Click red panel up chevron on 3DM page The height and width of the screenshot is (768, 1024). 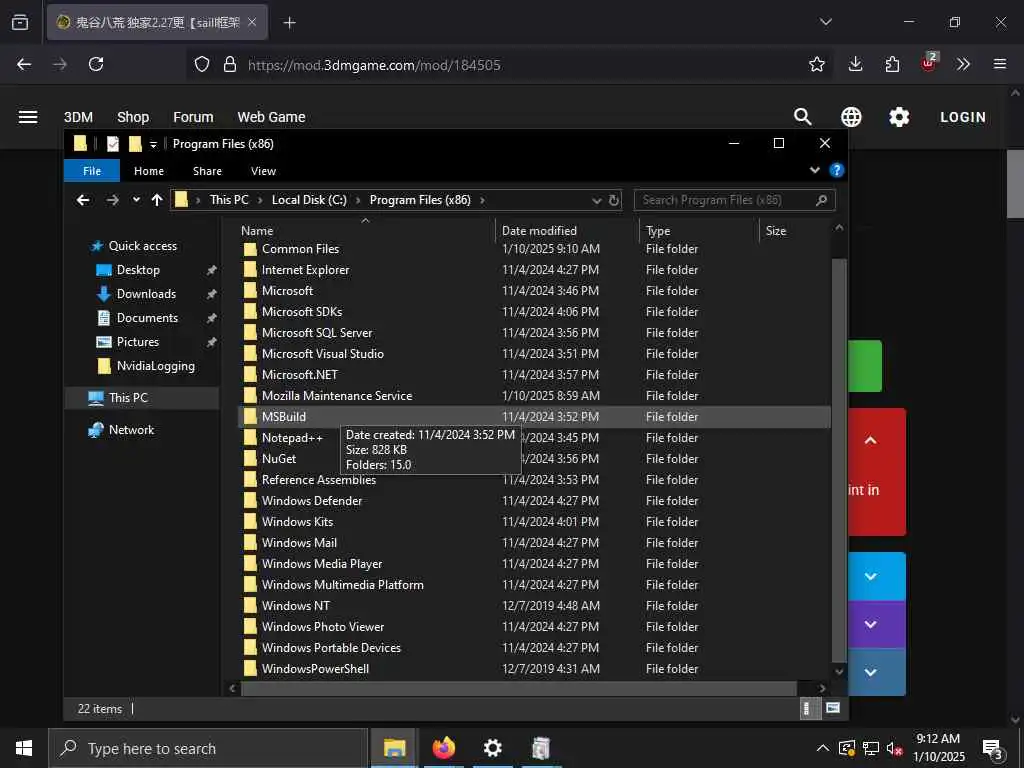871,440
